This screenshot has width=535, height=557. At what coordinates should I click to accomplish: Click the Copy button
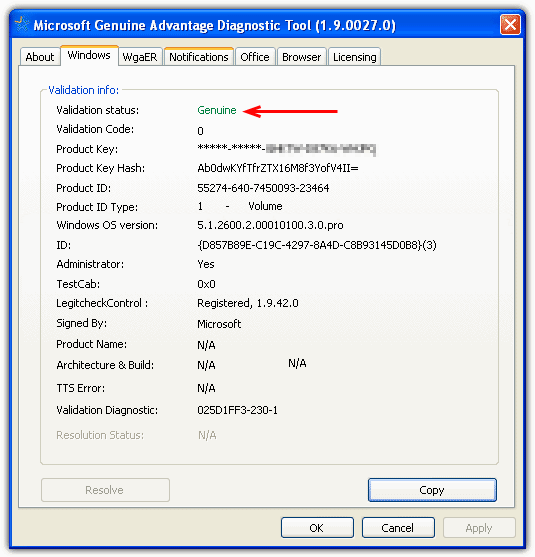(x=432, y=490)
